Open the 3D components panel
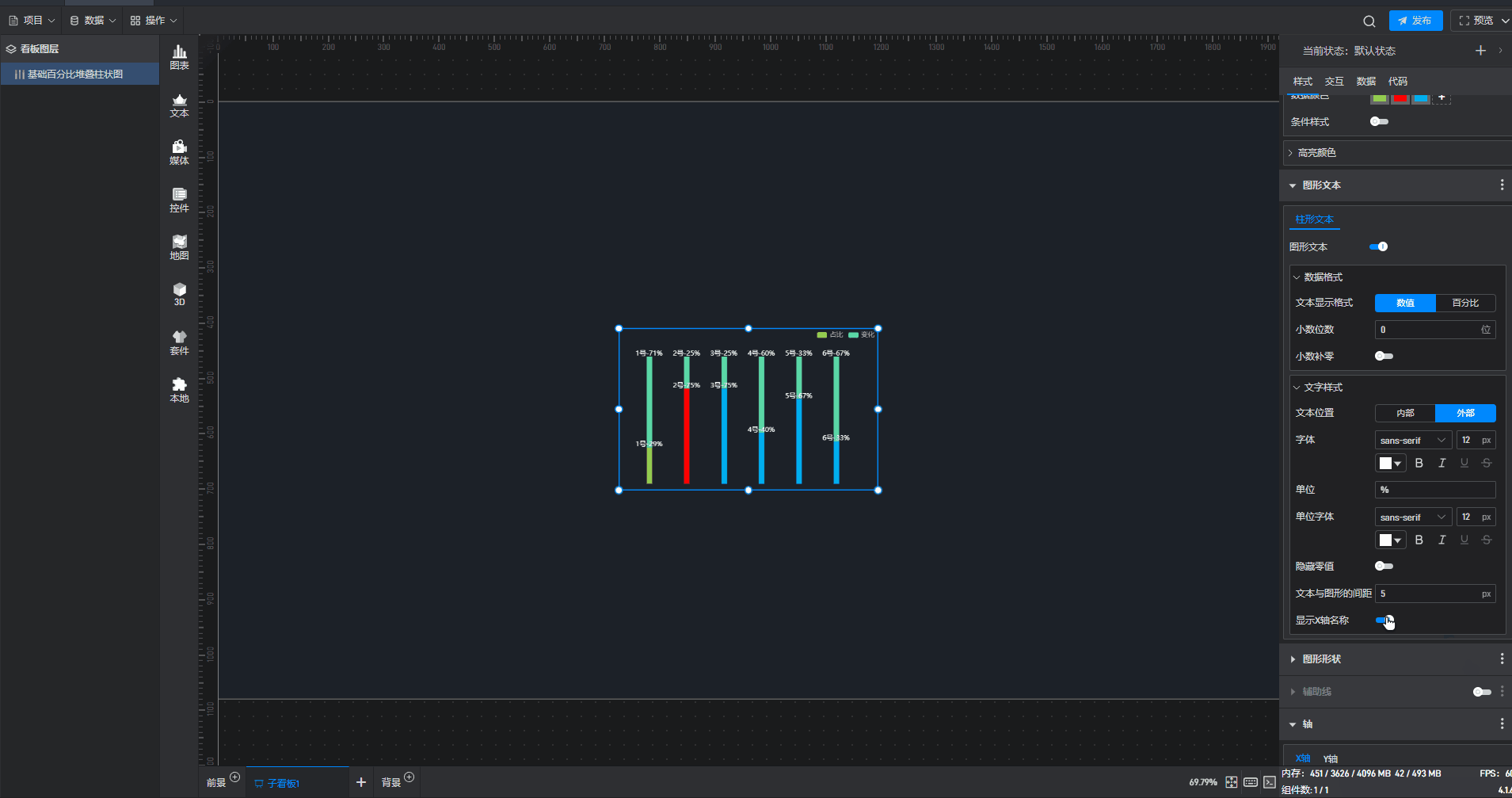Image resolution: width=1512 pixels, height=798 pixels. (179, 293)
